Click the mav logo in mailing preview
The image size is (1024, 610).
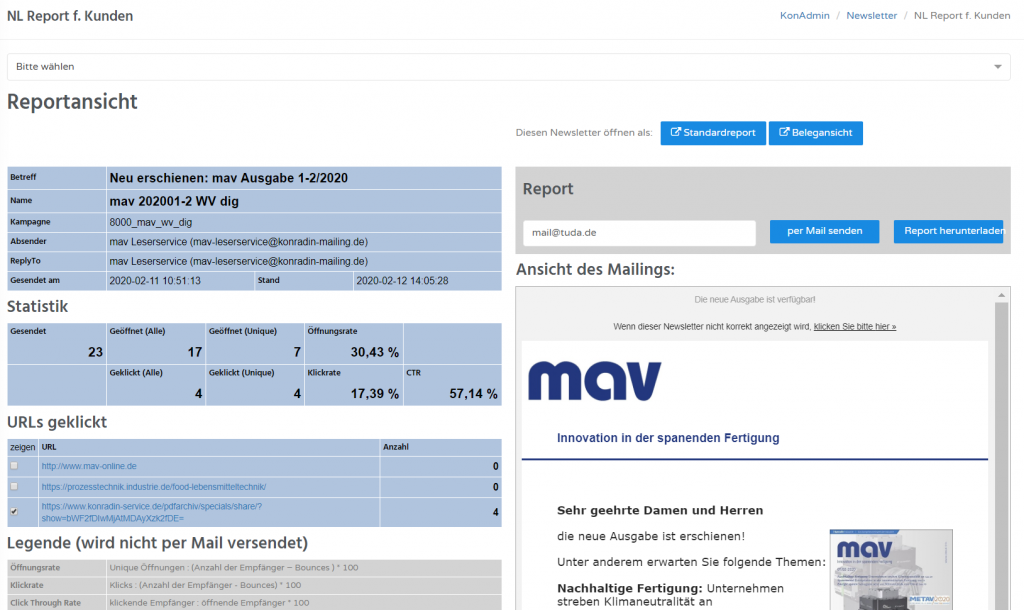click(x=594, y=382)
